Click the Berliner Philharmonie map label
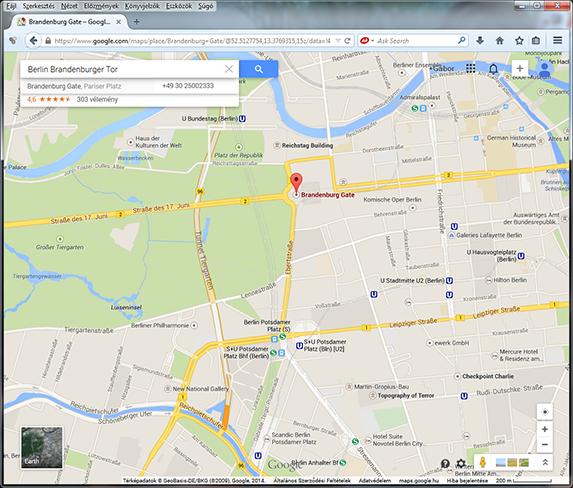 160,325
